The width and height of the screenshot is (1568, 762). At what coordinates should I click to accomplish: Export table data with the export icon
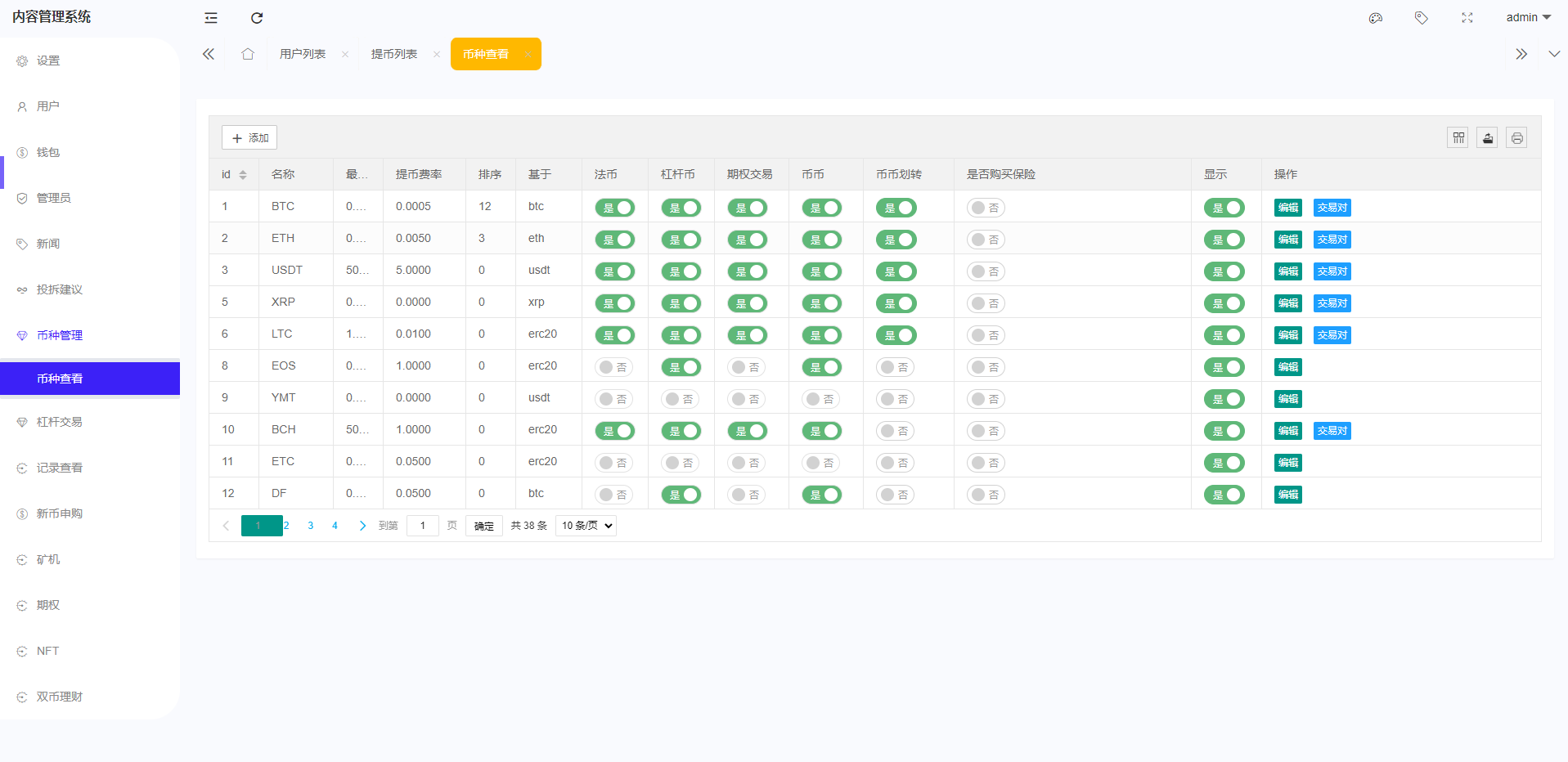click(1487, 137)
